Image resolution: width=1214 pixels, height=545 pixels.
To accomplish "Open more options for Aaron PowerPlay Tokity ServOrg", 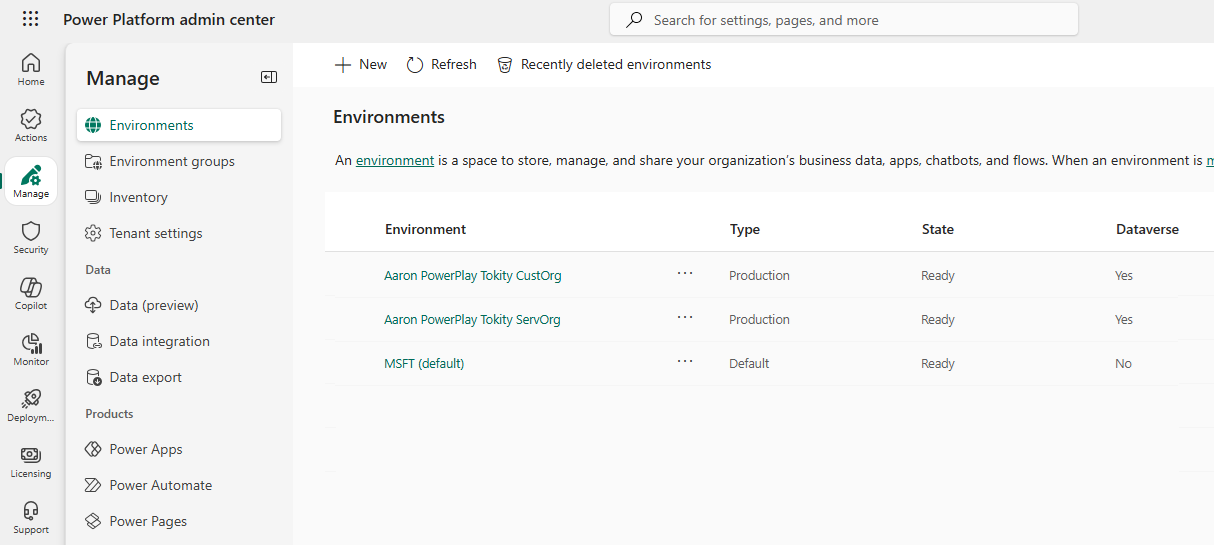I will (x=685, y=317).
